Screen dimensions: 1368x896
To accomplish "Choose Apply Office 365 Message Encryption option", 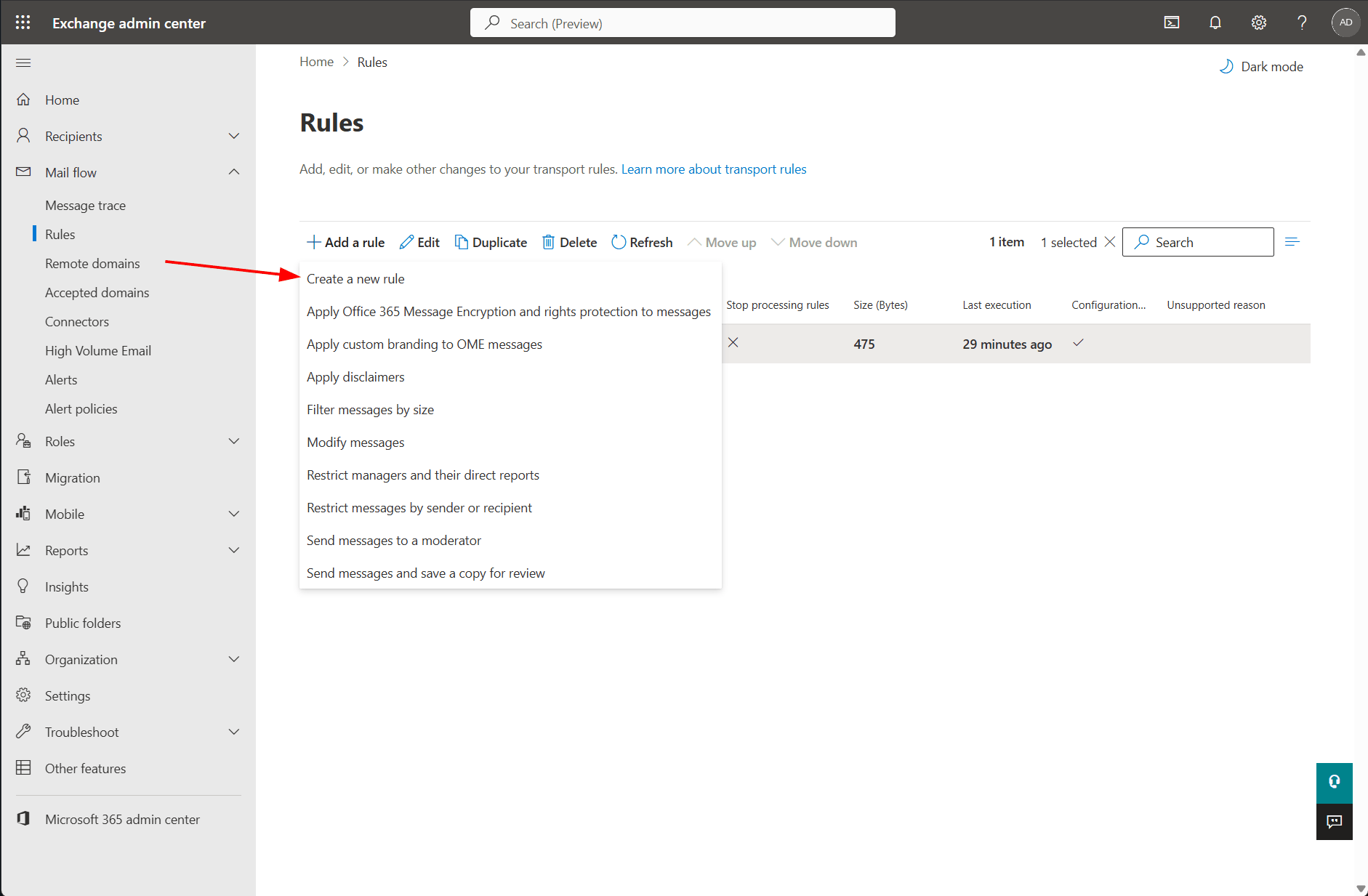I will tap(510, 312).
